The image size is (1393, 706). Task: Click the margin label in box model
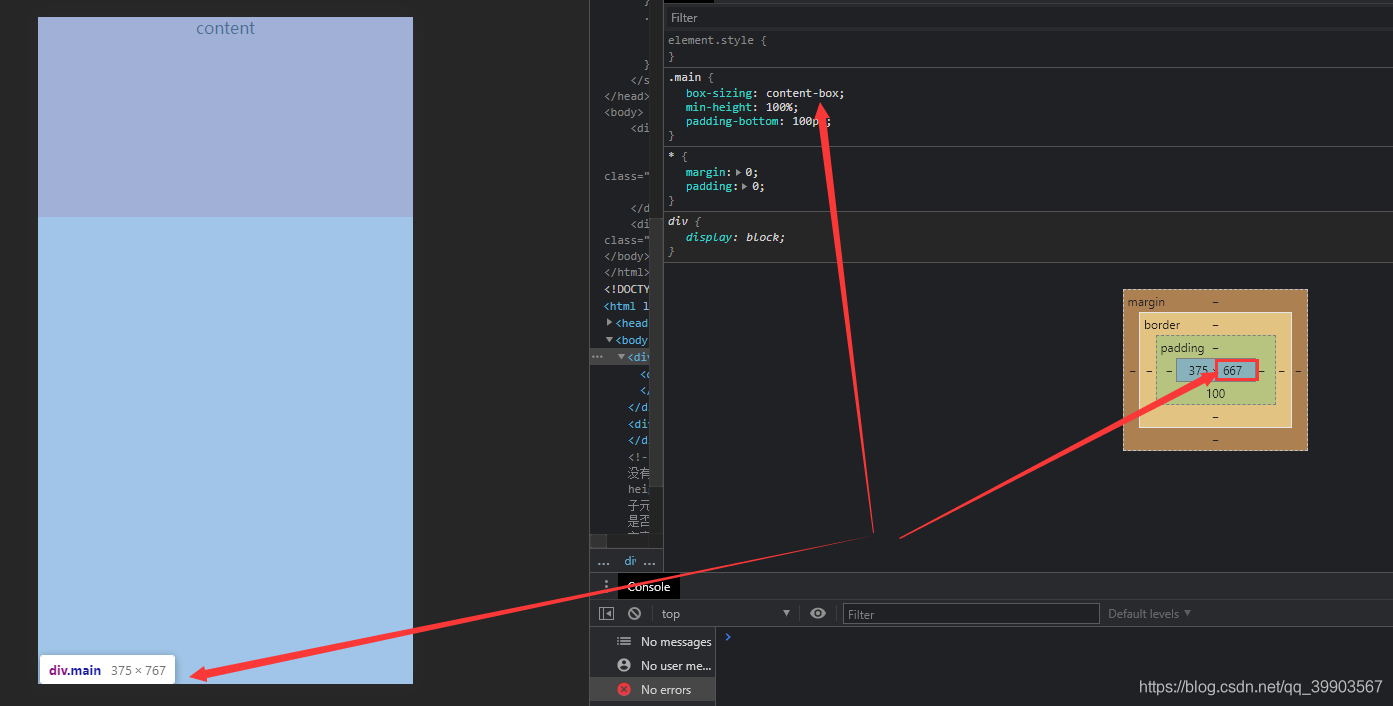click(x=1146, y=302)
